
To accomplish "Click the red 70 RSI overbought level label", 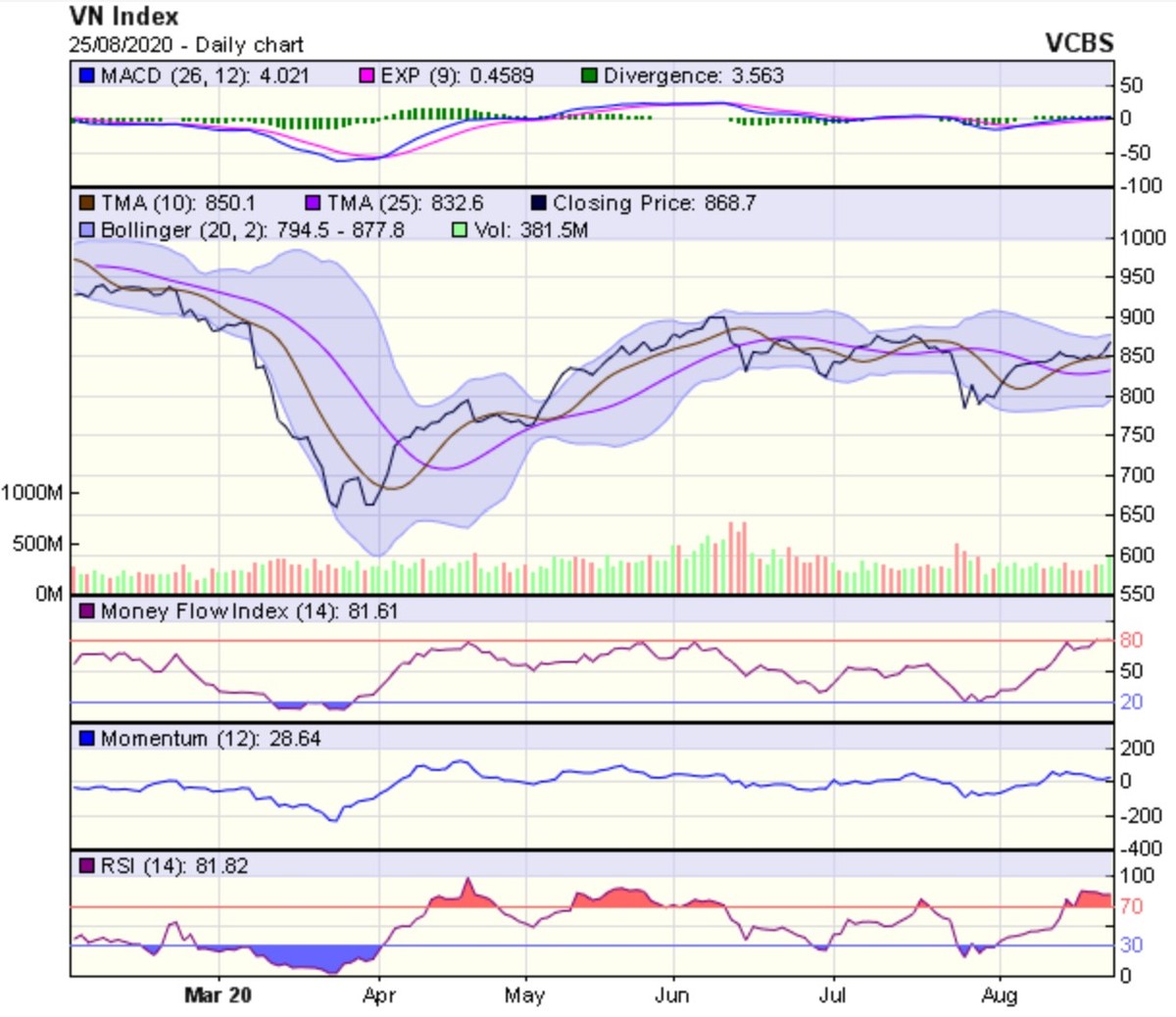I will click(1131, 906).
